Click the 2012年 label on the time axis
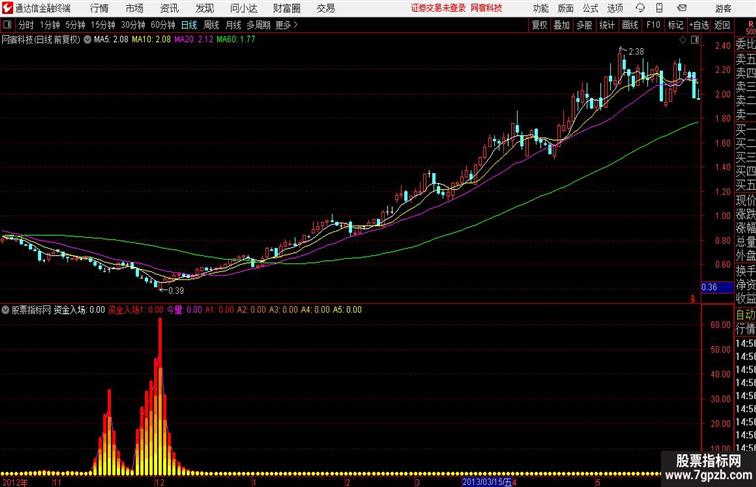 coord(15,482)
